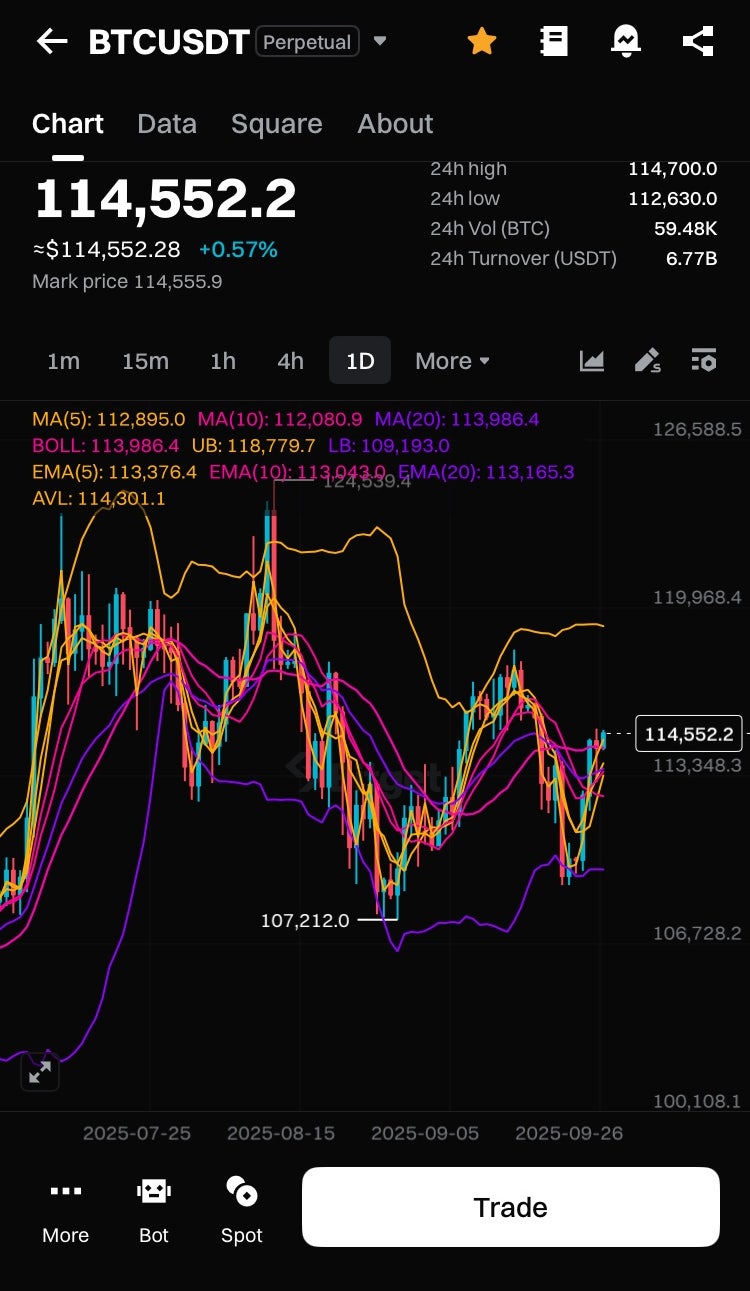
Task: Click the 100,108.1 price axis label
Action: click(x=697, y=1102)
